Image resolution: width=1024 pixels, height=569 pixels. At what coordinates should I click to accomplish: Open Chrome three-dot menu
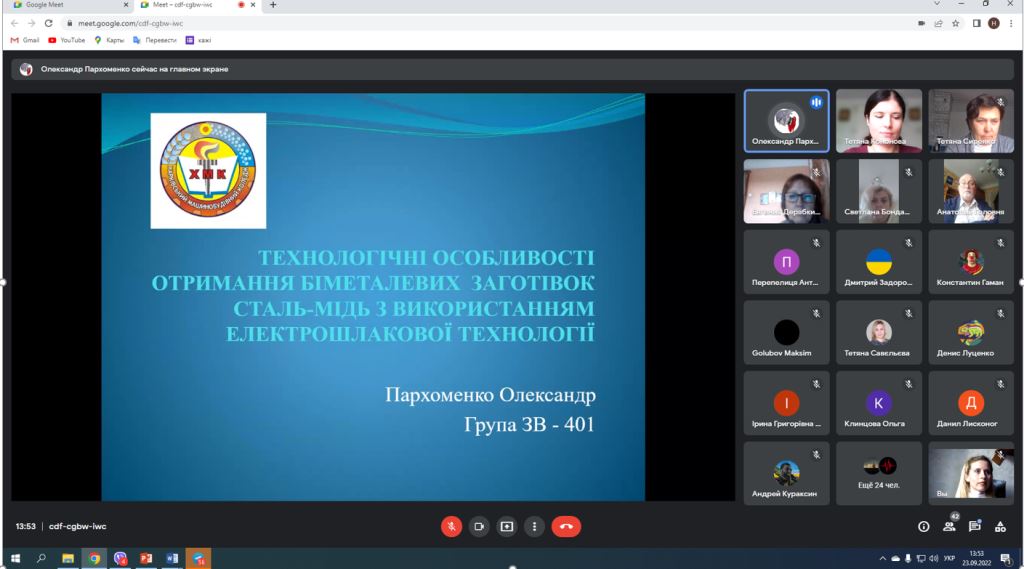point(1012,23)
